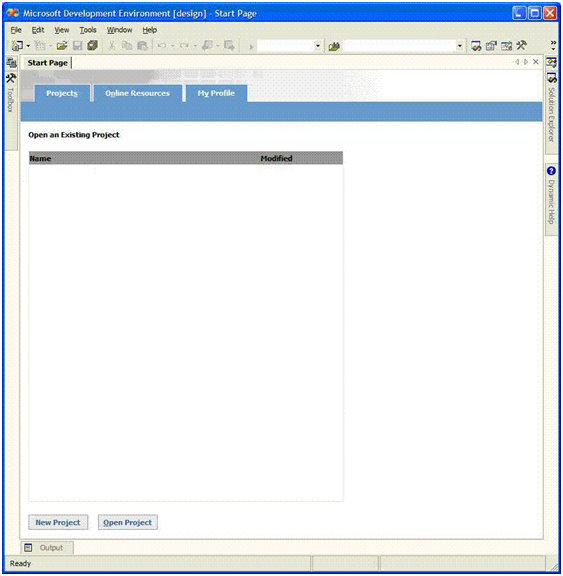The image size is (563, 576).
Task: Open the Output window tab
Action: click(x=46, y=548)
